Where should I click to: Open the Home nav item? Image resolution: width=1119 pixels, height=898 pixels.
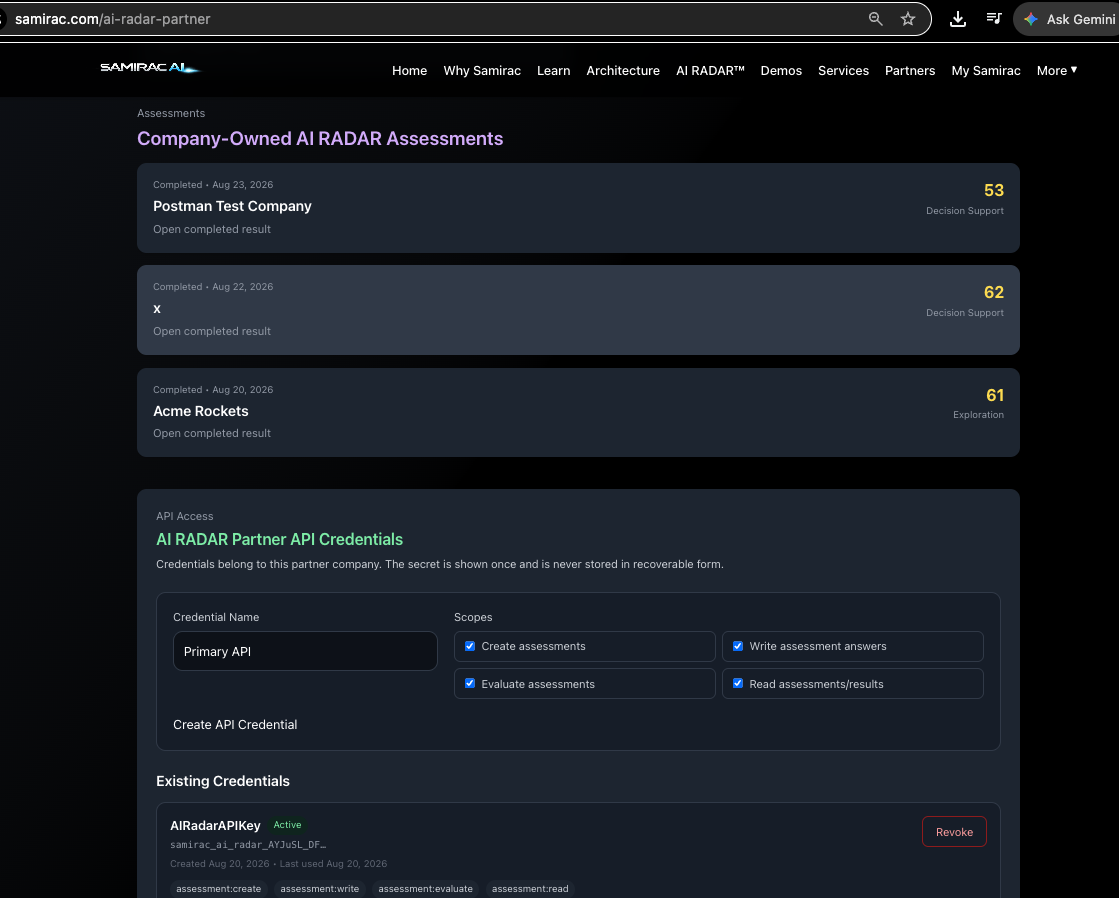click(409, 71)
